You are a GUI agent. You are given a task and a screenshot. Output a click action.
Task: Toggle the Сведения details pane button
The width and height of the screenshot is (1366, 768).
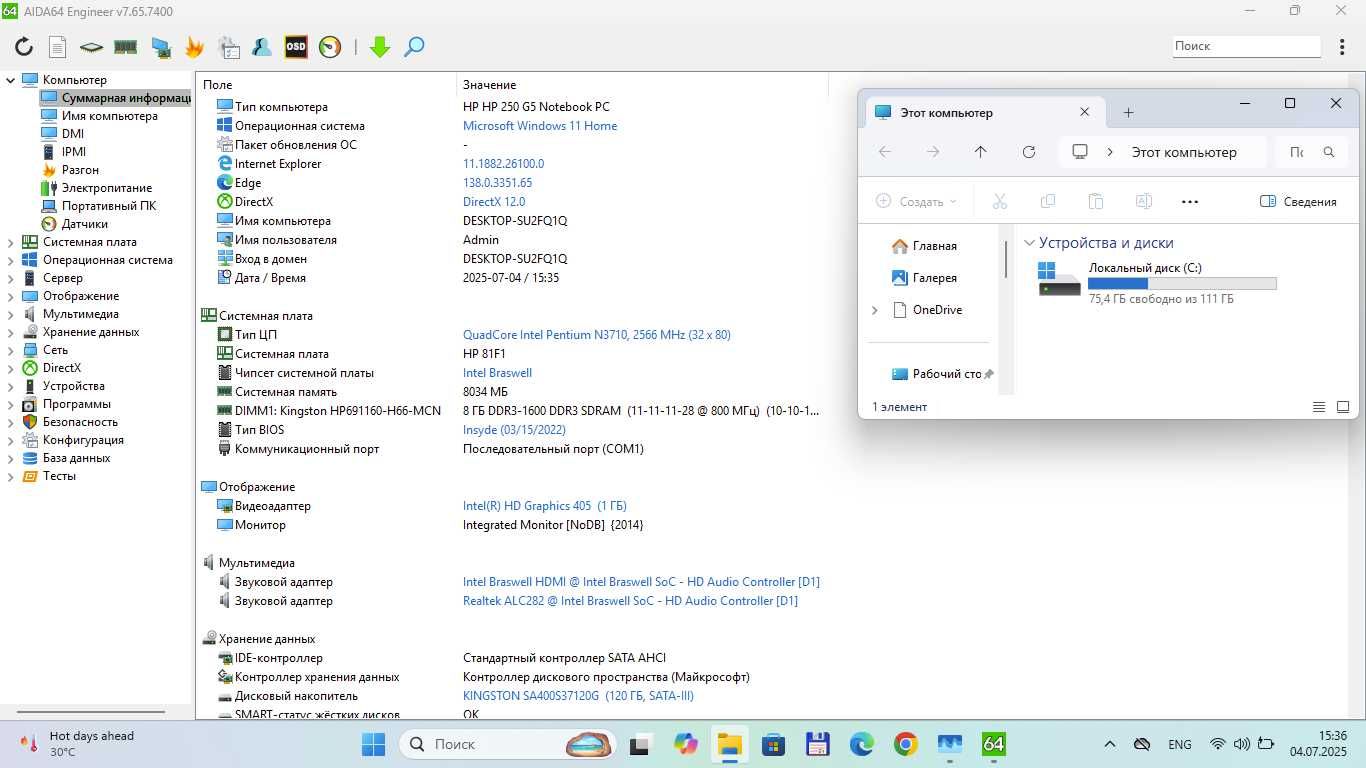click(x=1298, y=201)
